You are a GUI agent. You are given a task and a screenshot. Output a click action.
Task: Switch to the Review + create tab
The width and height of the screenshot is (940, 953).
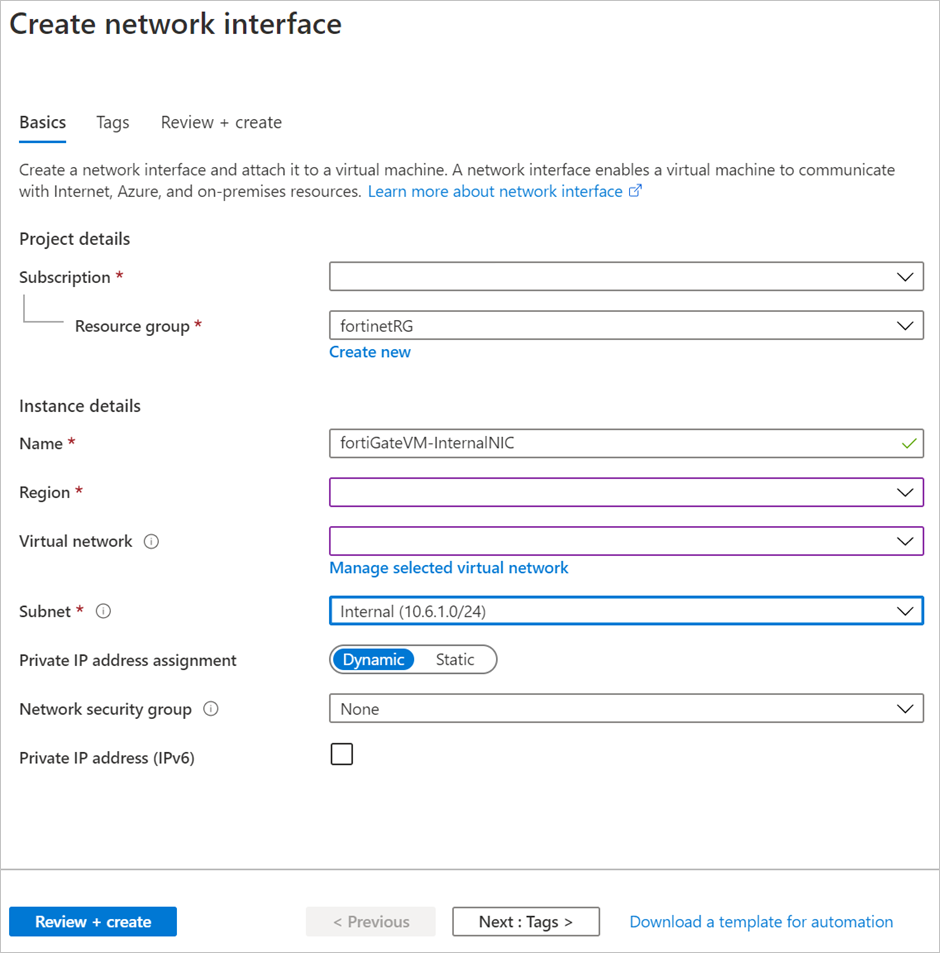(221, 123)
